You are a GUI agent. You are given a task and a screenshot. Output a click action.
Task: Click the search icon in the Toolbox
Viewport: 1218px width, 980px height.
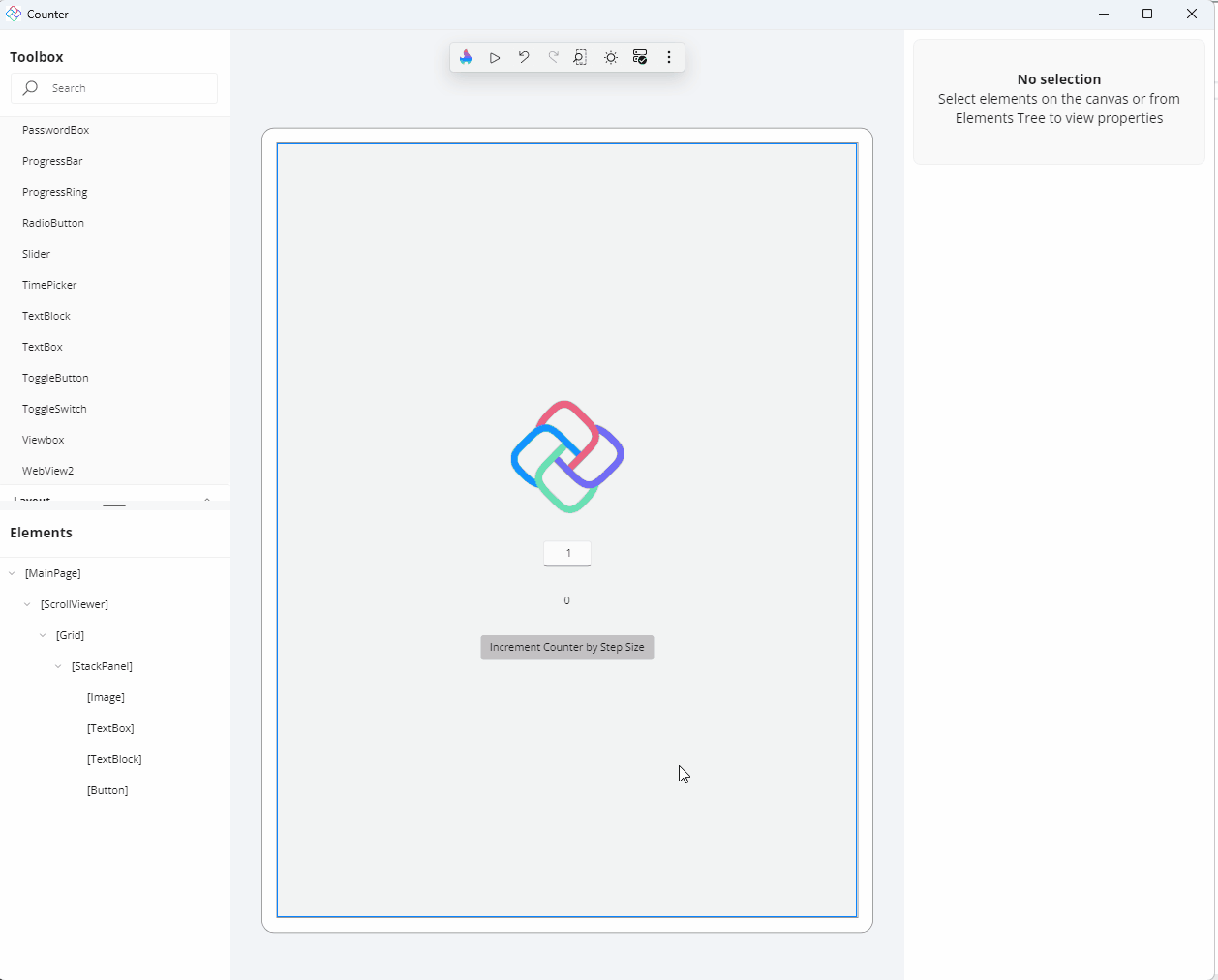32,87
